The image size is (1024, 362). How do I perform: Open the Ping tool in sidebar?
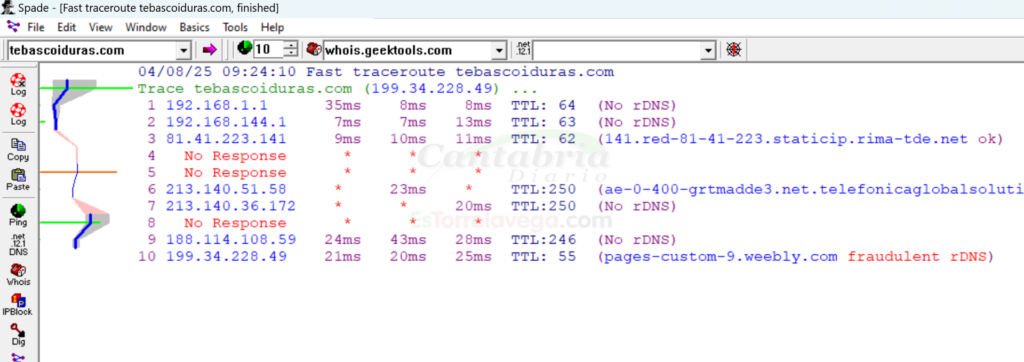[x=18, y=214]
